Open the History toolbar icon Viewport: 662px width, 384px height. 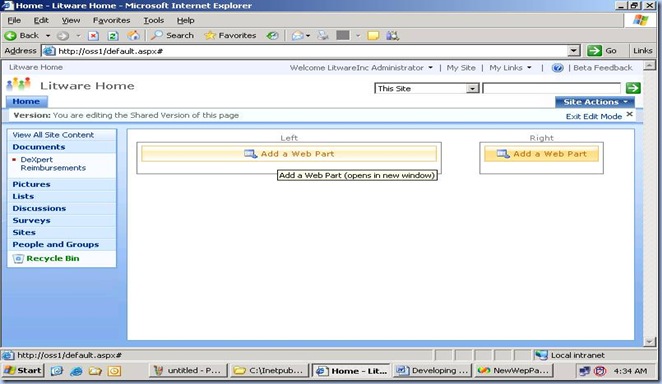[272, 36]
